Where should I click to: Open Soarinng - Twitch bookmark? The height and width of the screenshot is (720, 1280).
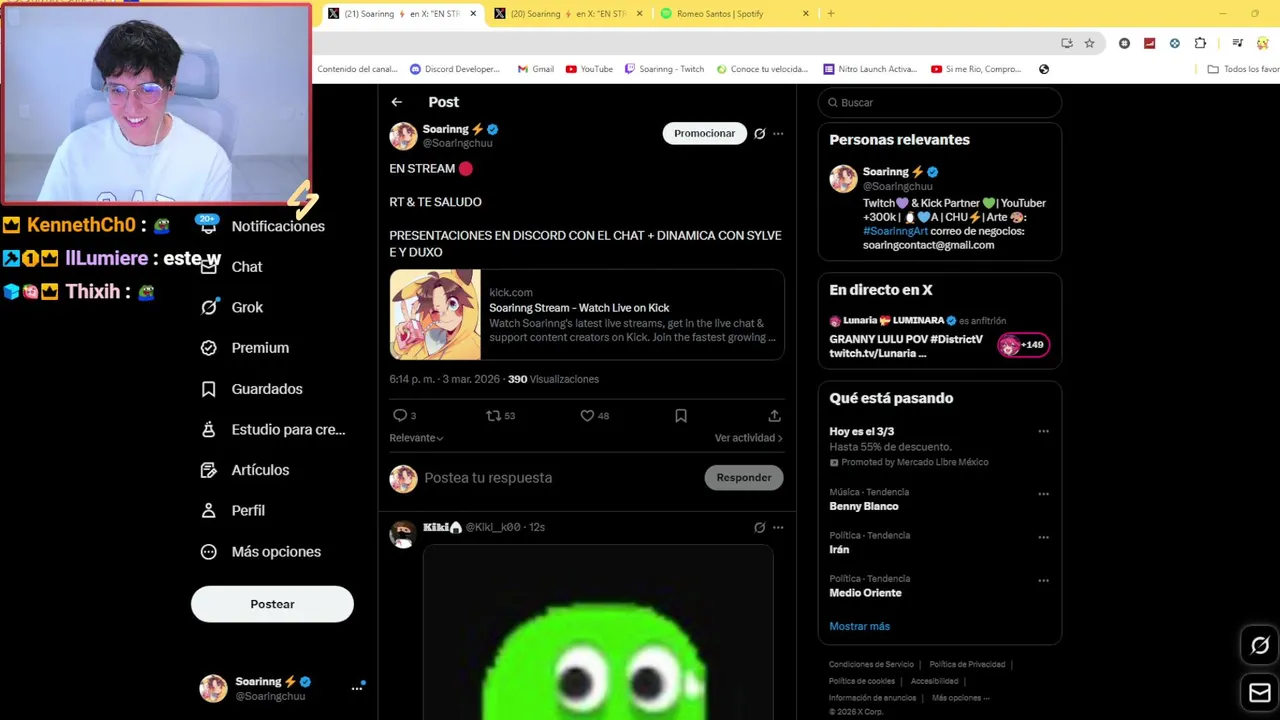tap(664, 69)
